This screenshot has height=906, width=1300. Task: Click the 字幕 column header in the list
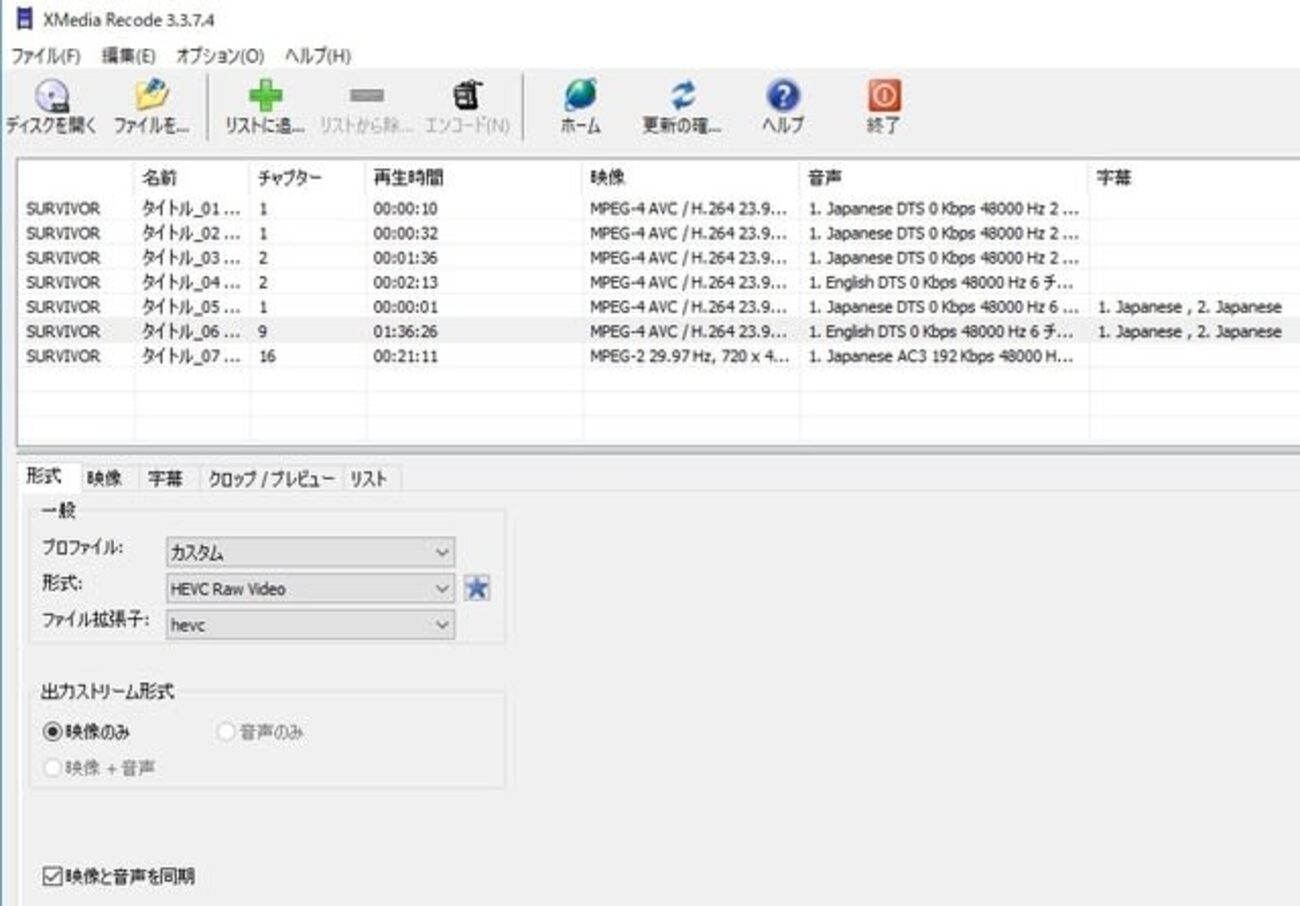tap(1195, 178)
